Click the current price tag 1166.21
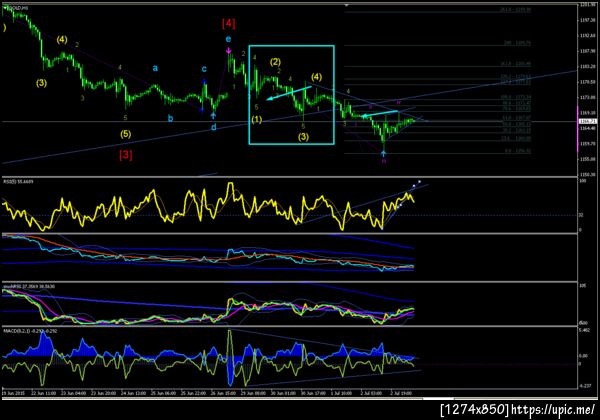This screenshot has width=600, height=420. pos(587,121)
